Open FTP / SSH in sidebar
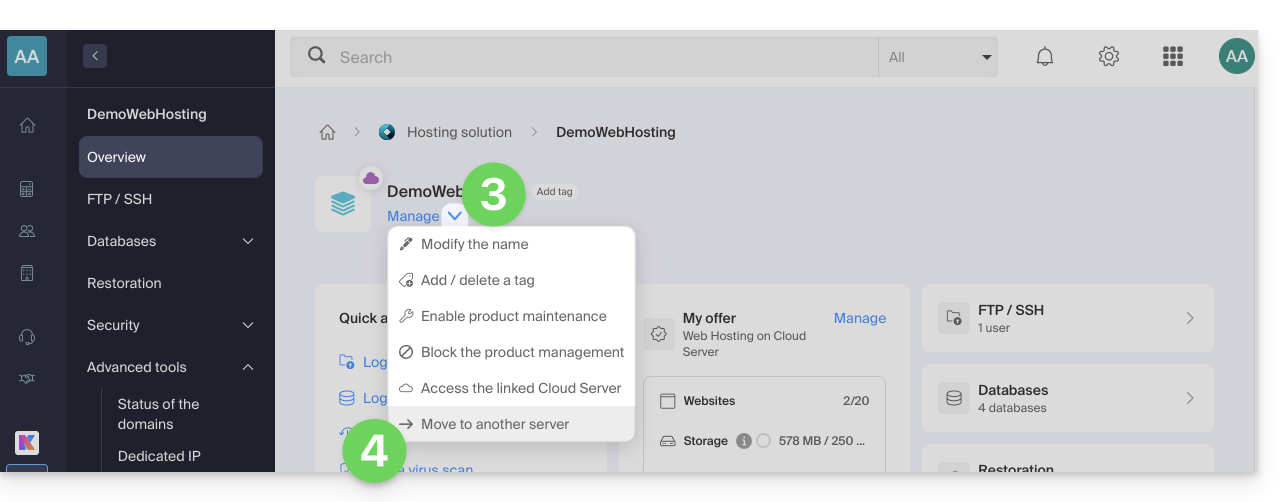Screen dimensions: 1288x502 tap(120, 199)
